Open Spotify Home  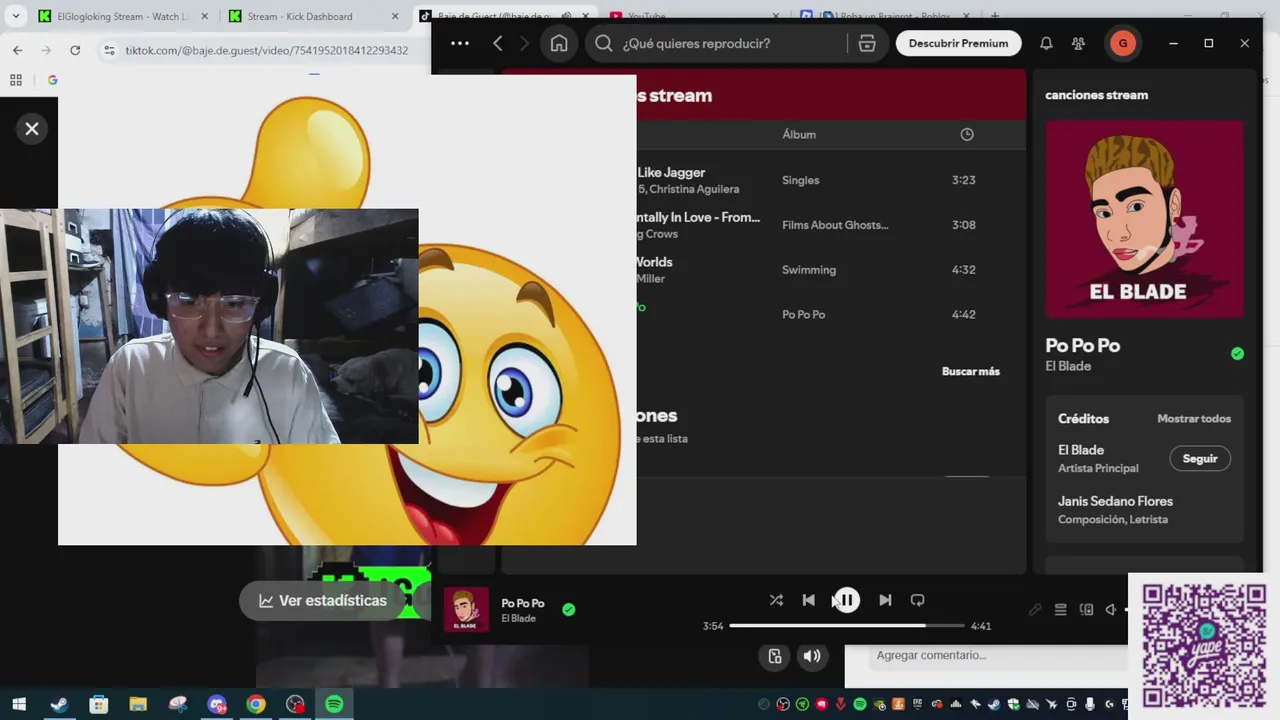pos(559,43)
